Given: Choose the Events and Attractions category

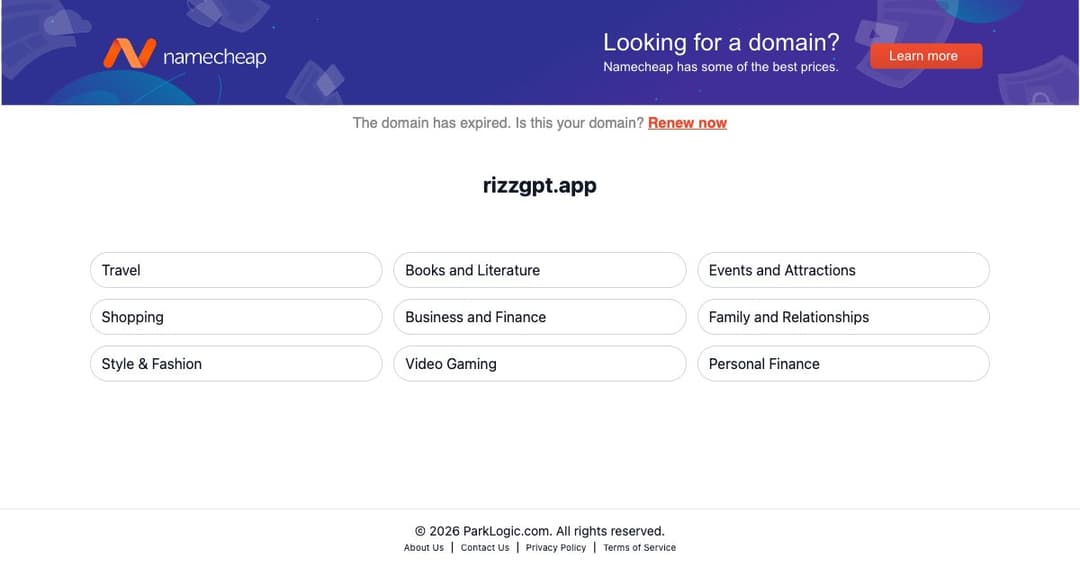Looking at the screenshot, I should coord(843,270).
